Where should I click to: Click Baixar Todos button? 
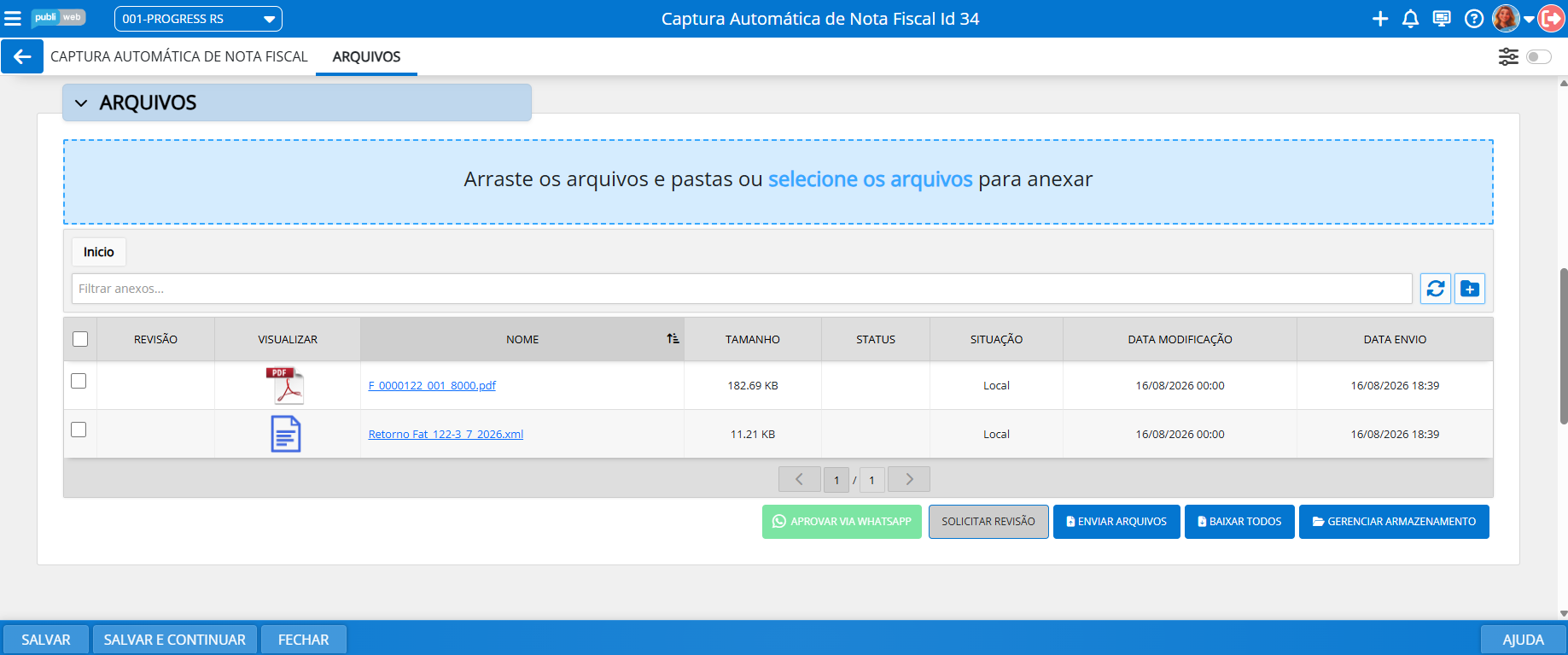(1239, 522)
